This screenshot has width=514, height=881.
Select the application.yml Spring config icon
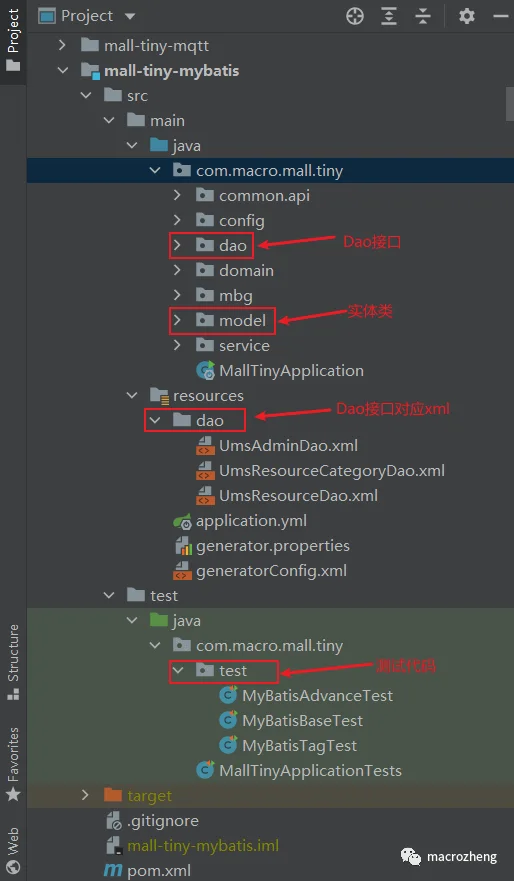point(183,521)
